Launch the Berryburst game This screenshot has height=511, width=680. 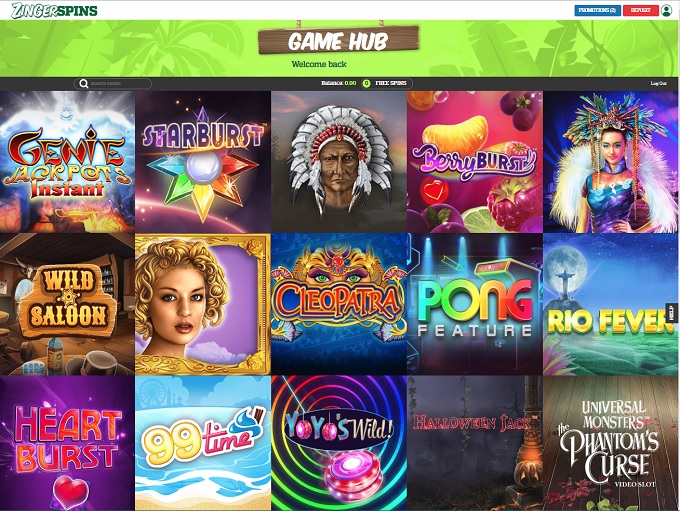[474, 162]
